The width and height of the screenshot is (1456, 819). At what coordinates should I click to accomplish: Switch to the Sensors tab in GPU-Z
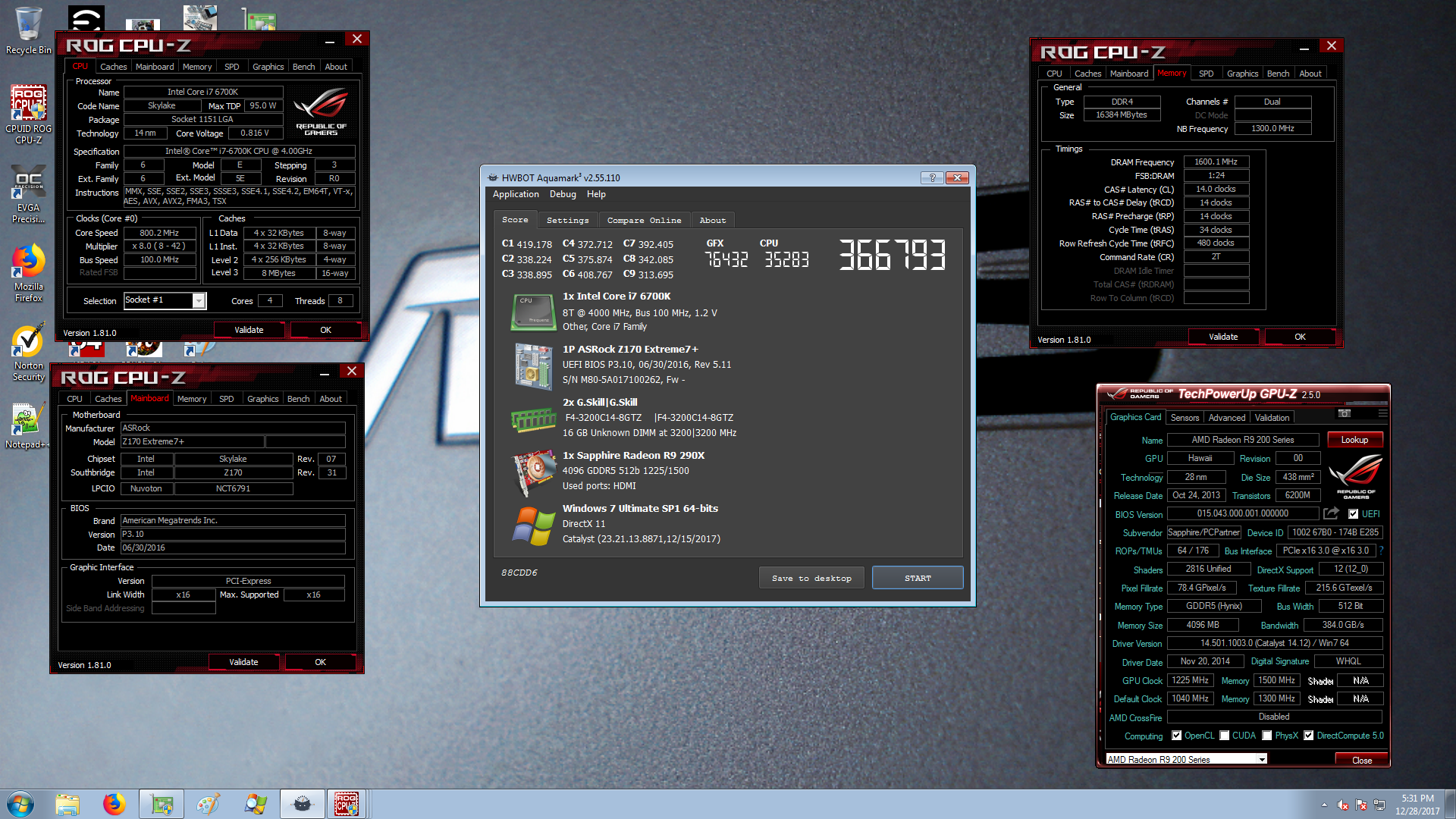(1185, 418)
